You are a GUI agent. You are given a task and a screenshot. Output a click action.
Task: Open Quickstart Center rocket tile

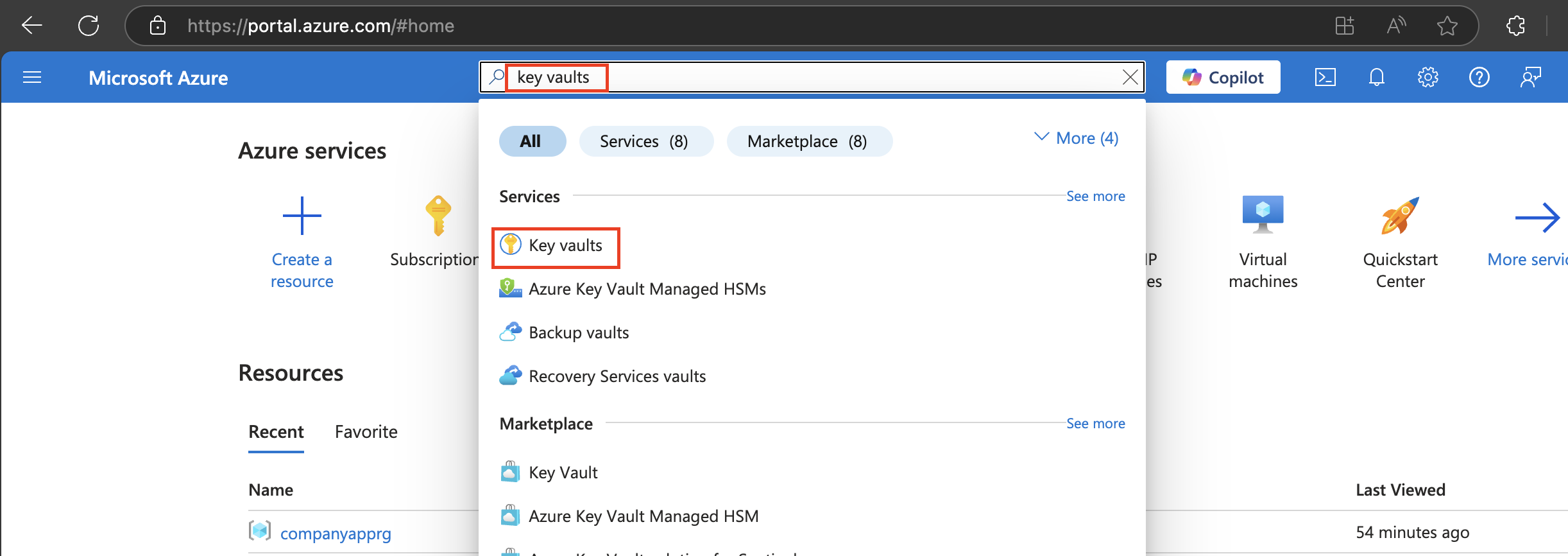pyautogui.click(x=1400, y=243)
